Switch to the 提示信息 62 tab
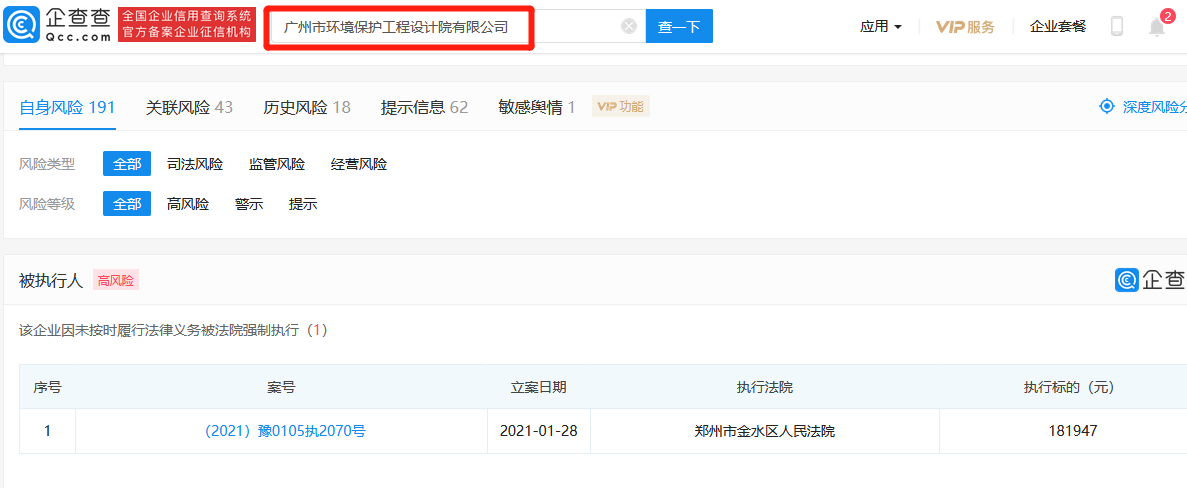Viewport: 1187px width, 488px height. coord(425,107)
